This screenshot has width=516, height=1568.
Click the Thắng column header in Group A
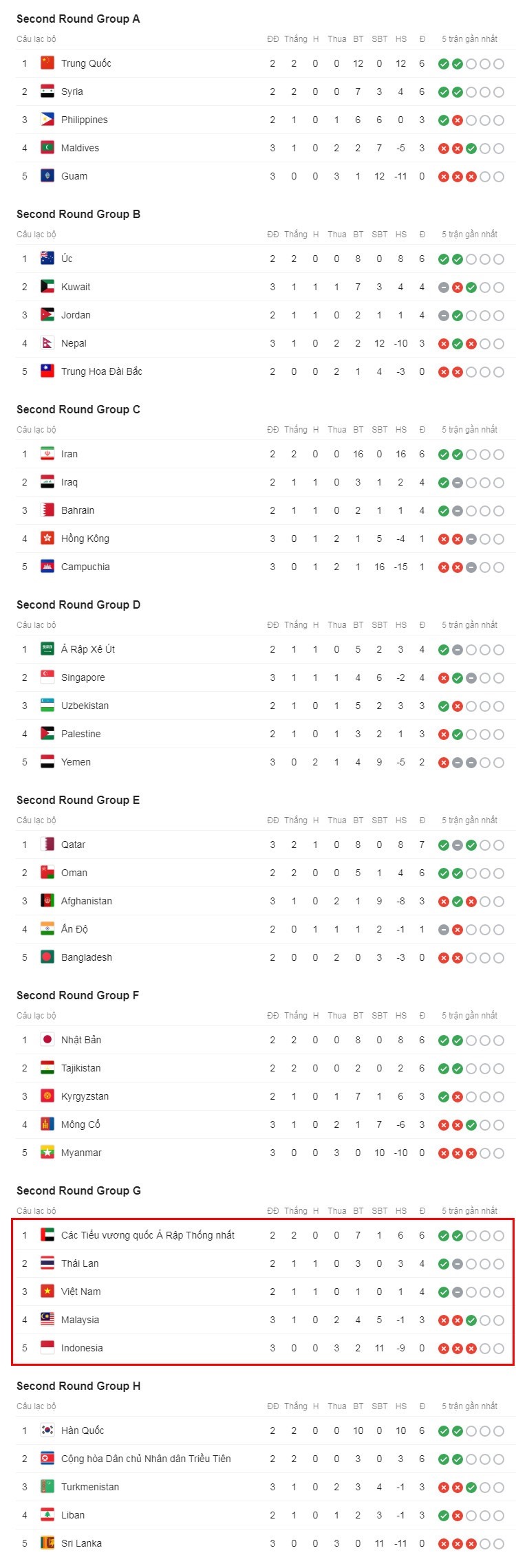click(296, 39)
